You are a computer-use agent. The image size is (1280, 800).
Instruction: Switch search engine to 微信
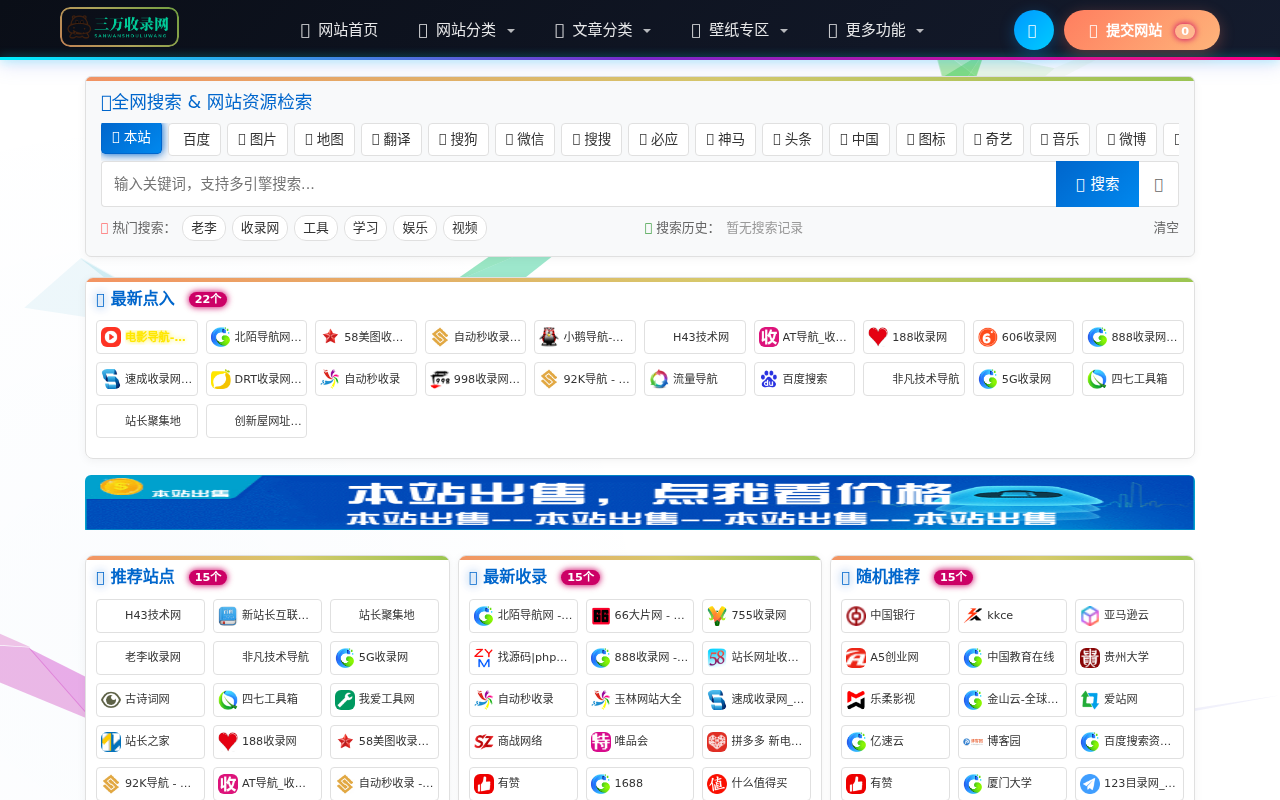tap(525, 140)
